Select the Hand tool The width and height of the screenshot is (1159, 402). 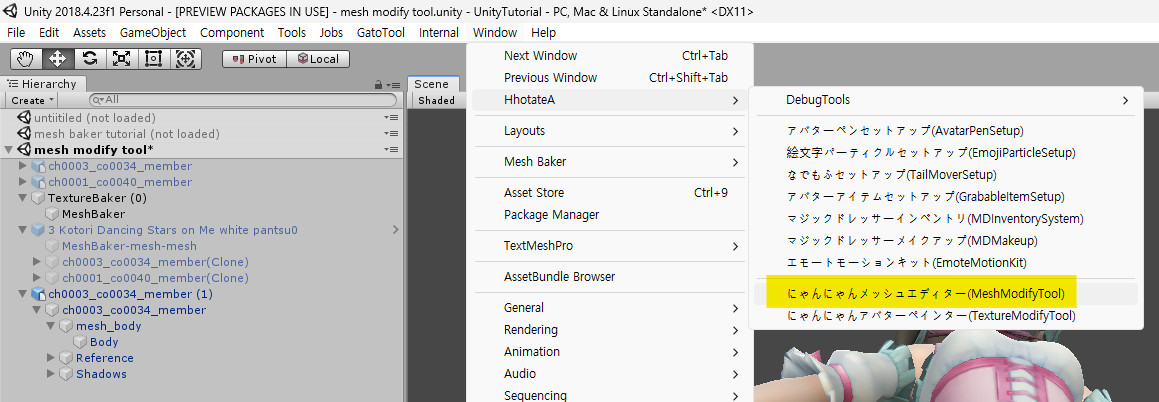tap(25, 59)
